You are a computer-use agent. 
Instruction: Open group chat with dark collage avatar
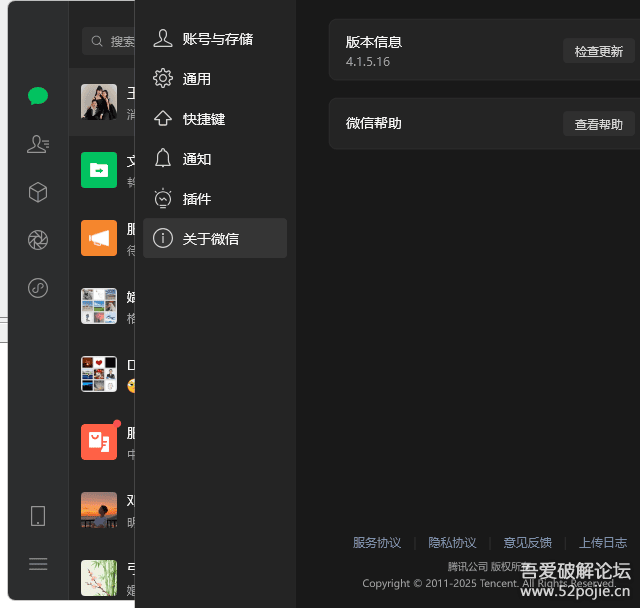99,374
